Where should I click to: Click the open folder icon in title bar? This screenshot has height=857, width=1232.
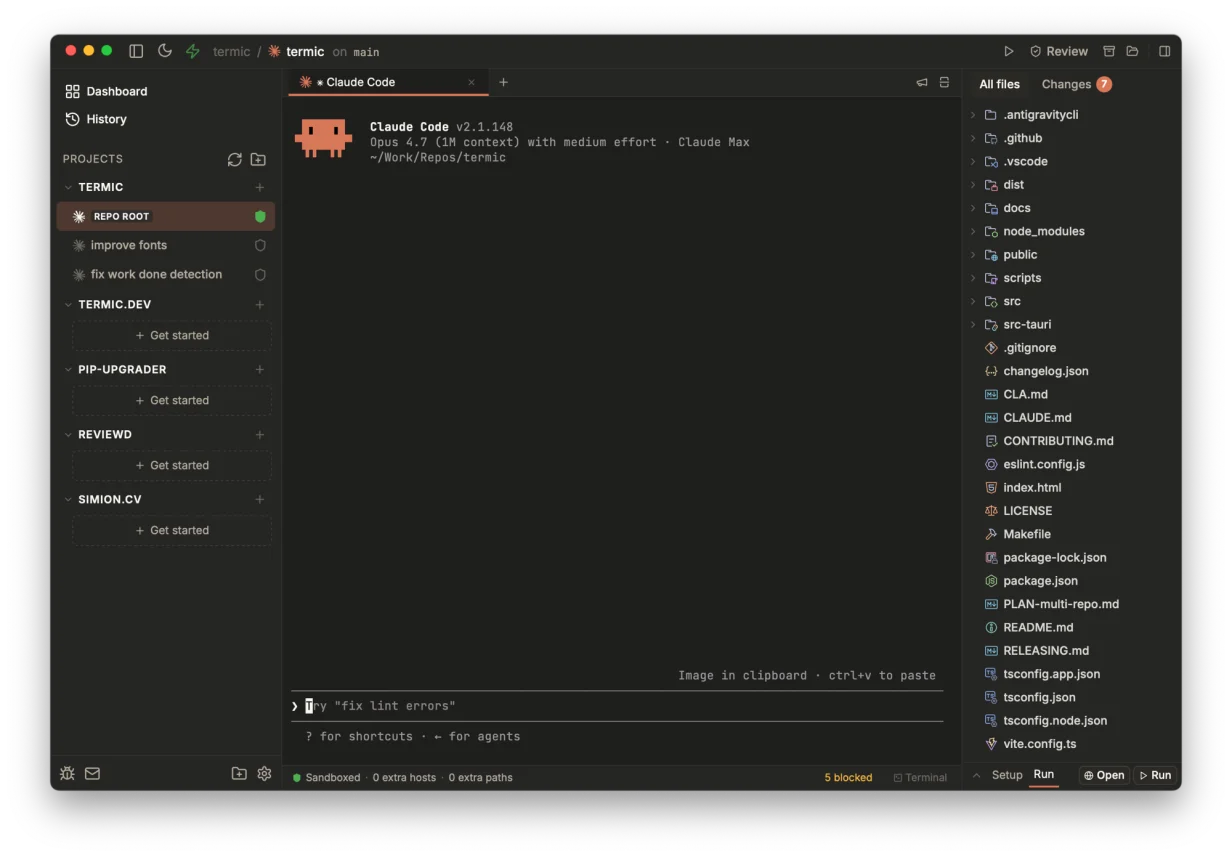[1132, 51]
